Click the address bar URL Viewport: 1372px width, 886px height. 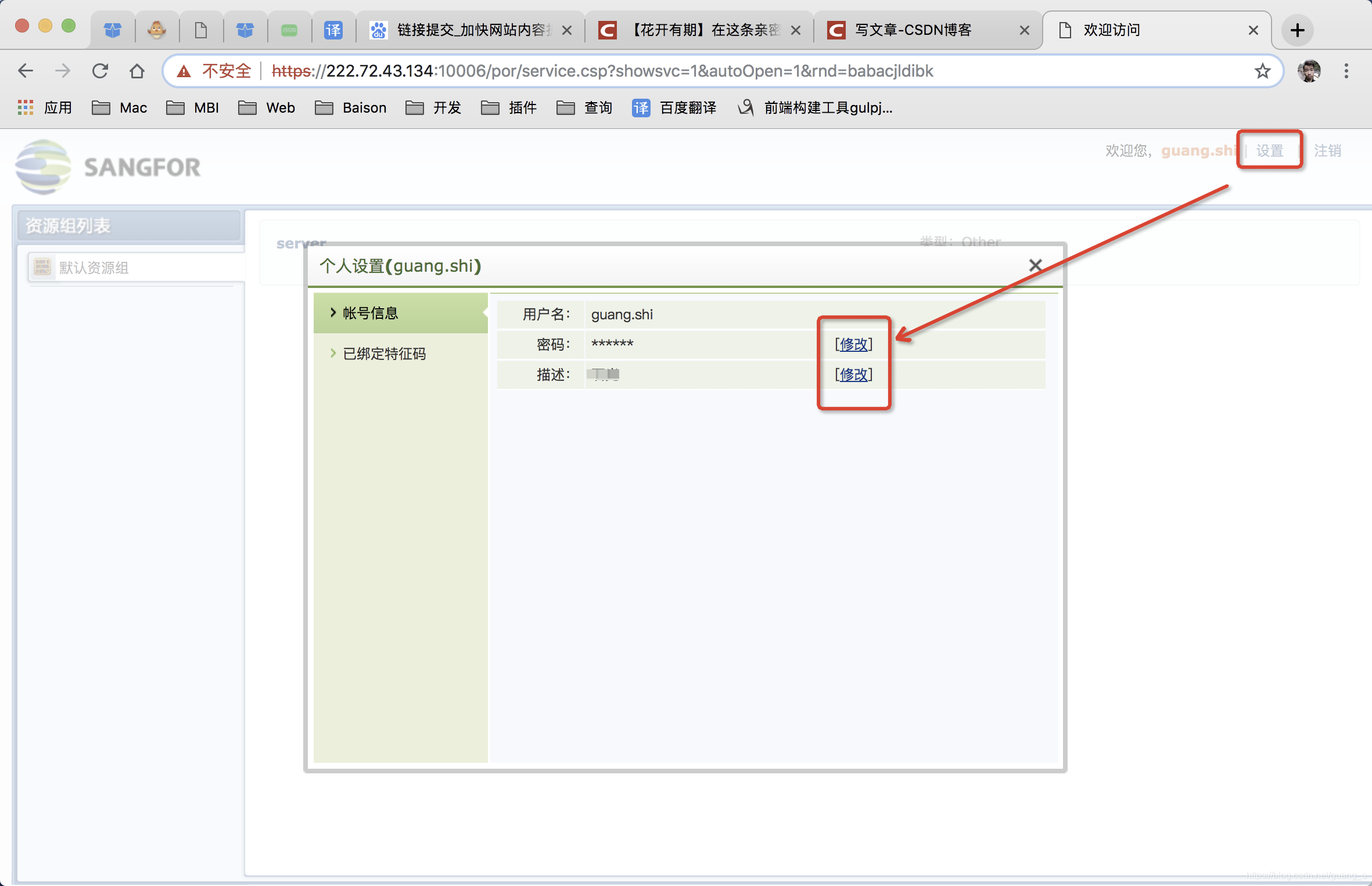click(601, 71)
